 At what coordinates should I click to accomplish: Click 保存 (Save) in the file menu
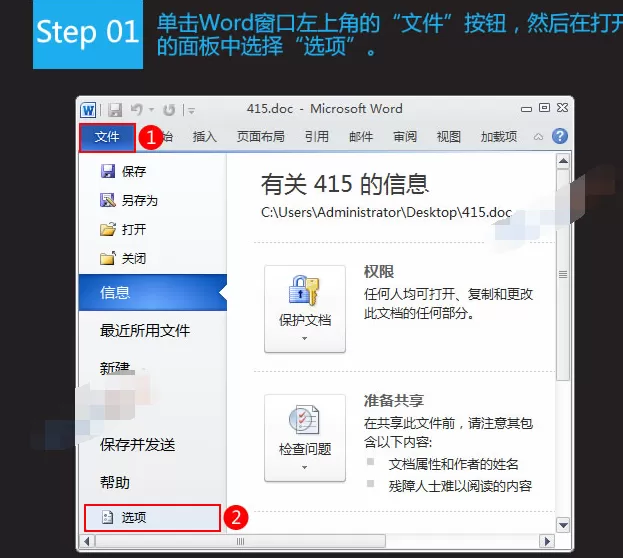pyautogui.click(x=123, y=171)
